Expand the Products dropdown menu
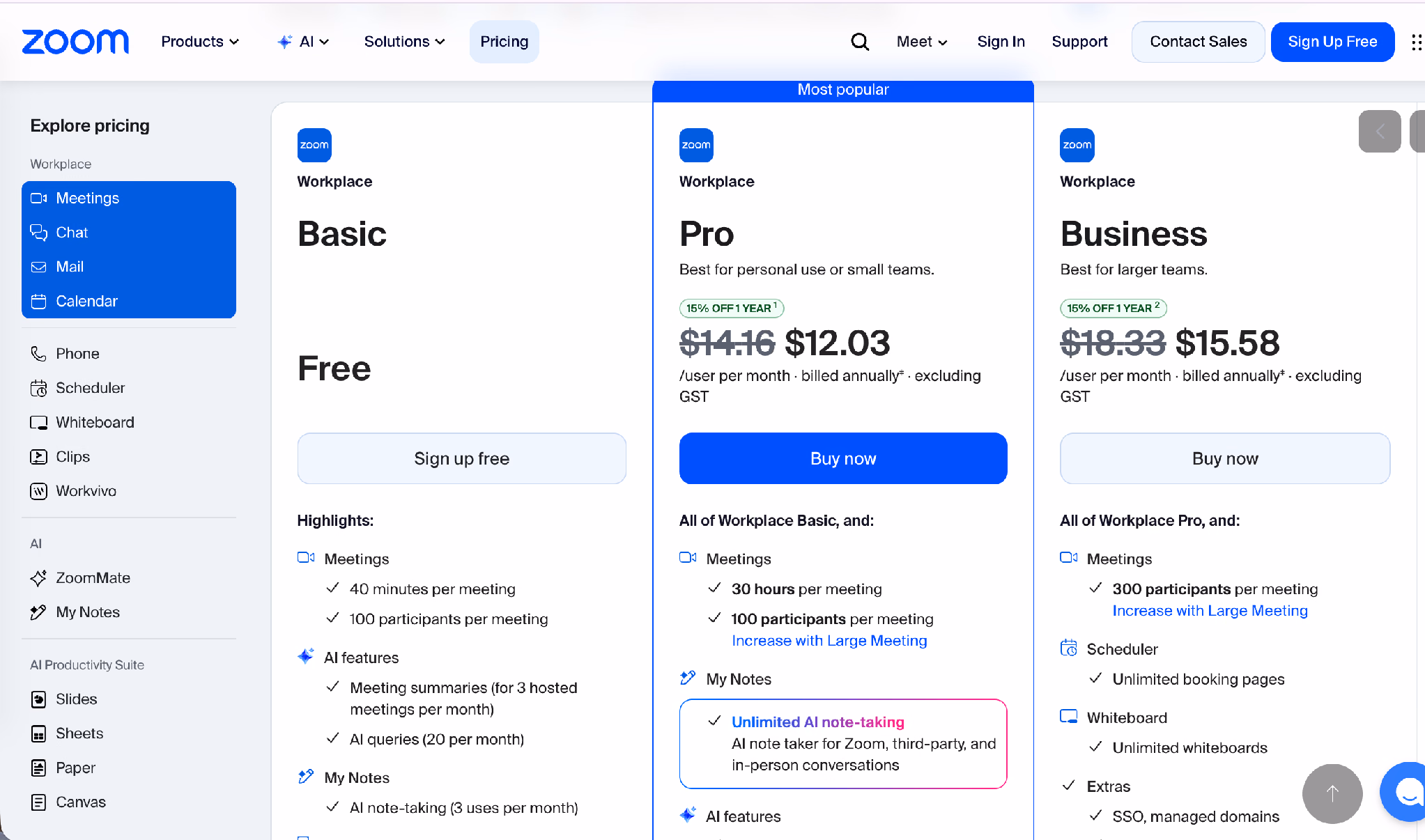 point(200,42)
